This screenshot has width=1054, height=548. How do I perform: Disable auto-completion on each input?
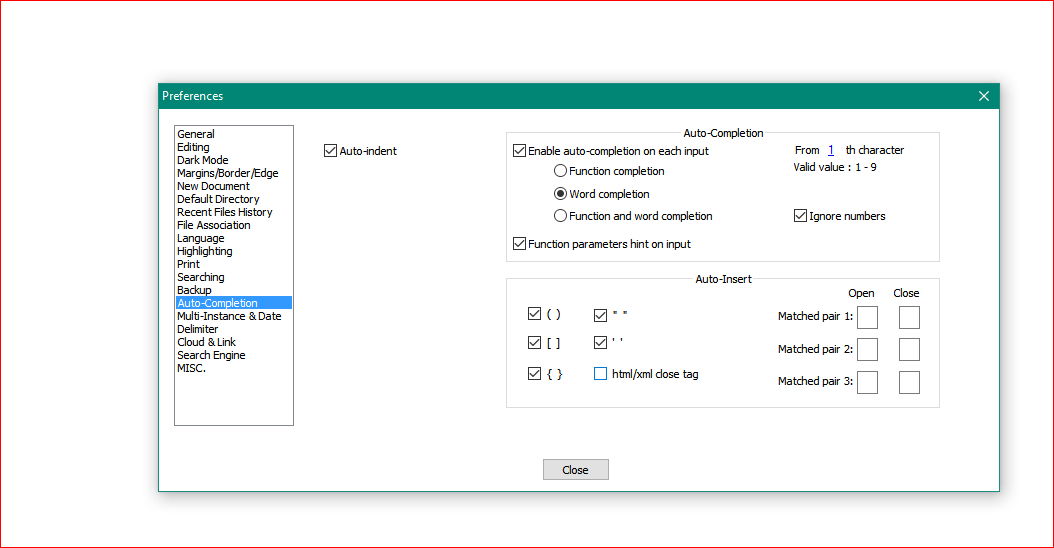[x=520, y=151]
